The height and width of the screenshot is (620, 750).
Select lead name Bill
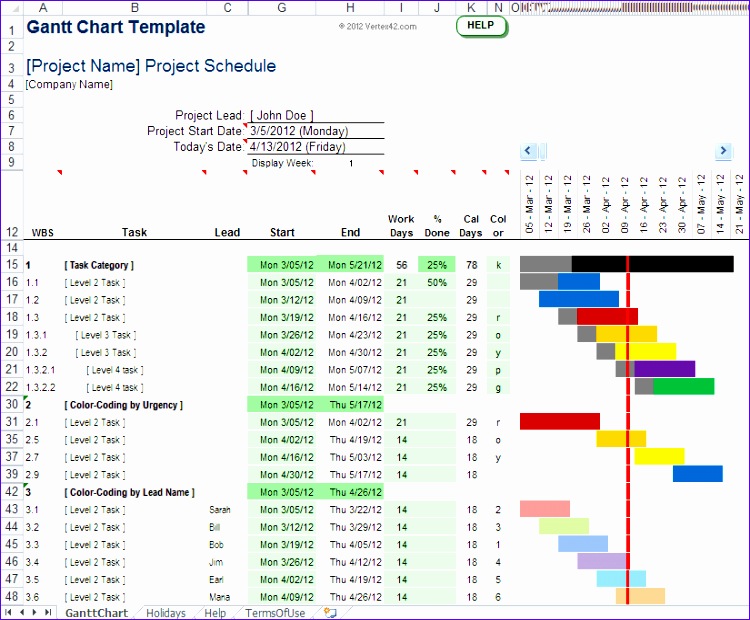pyautogui.click(x=214, y=528)
